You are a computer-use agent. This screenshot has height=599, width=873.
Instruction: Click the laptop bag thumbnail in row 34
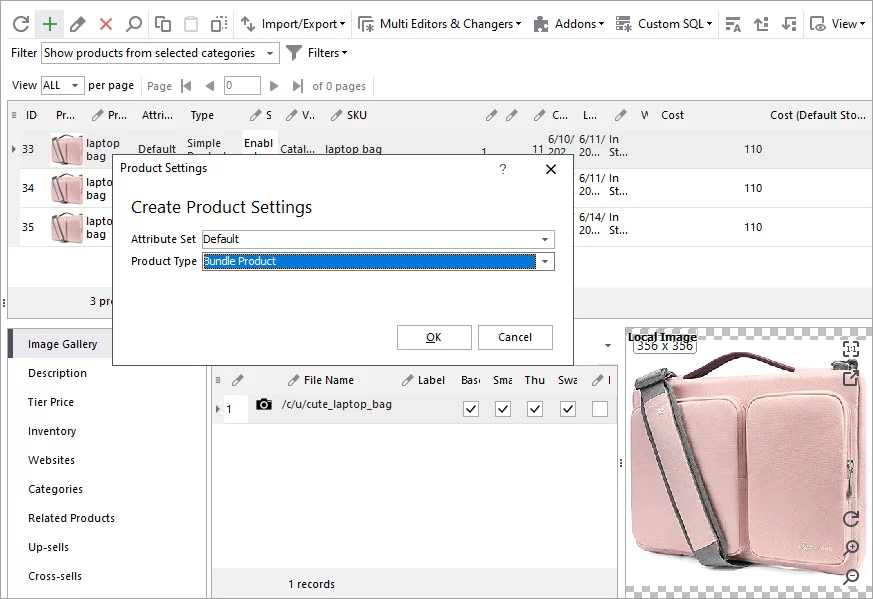(x=67, y=188)
